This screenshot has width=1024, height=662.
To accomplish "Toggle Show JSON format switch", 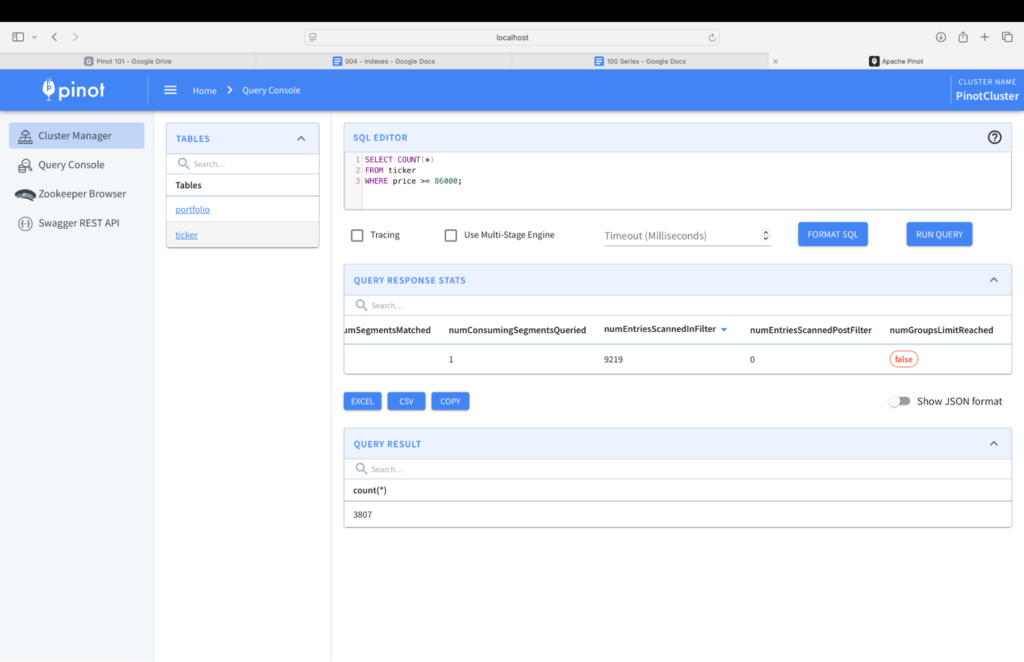I will (899, 401).
